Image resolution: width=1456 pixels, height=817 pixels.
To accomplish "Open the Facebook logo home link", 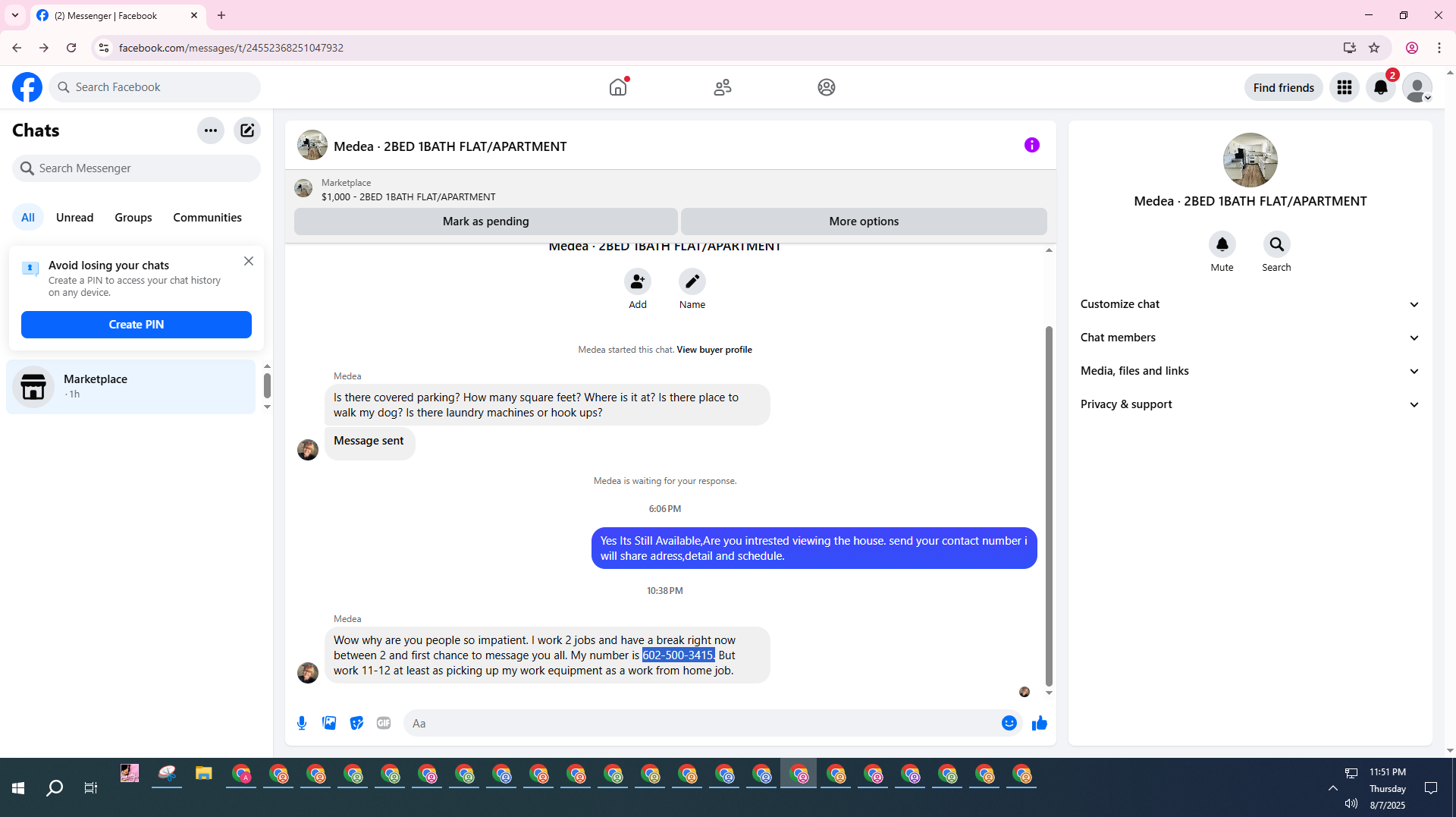I will (x=27, y=87).
